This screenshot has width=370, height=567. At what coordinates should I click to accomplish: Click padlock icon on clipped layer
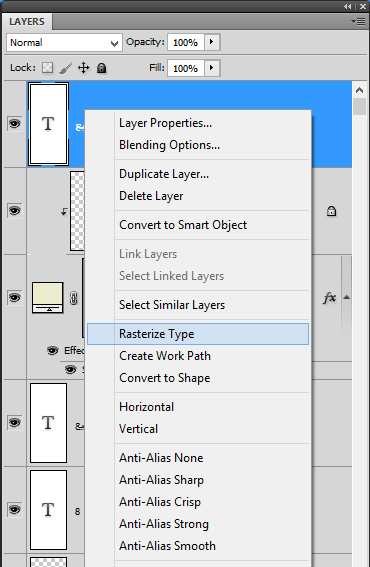coord(331,211)
